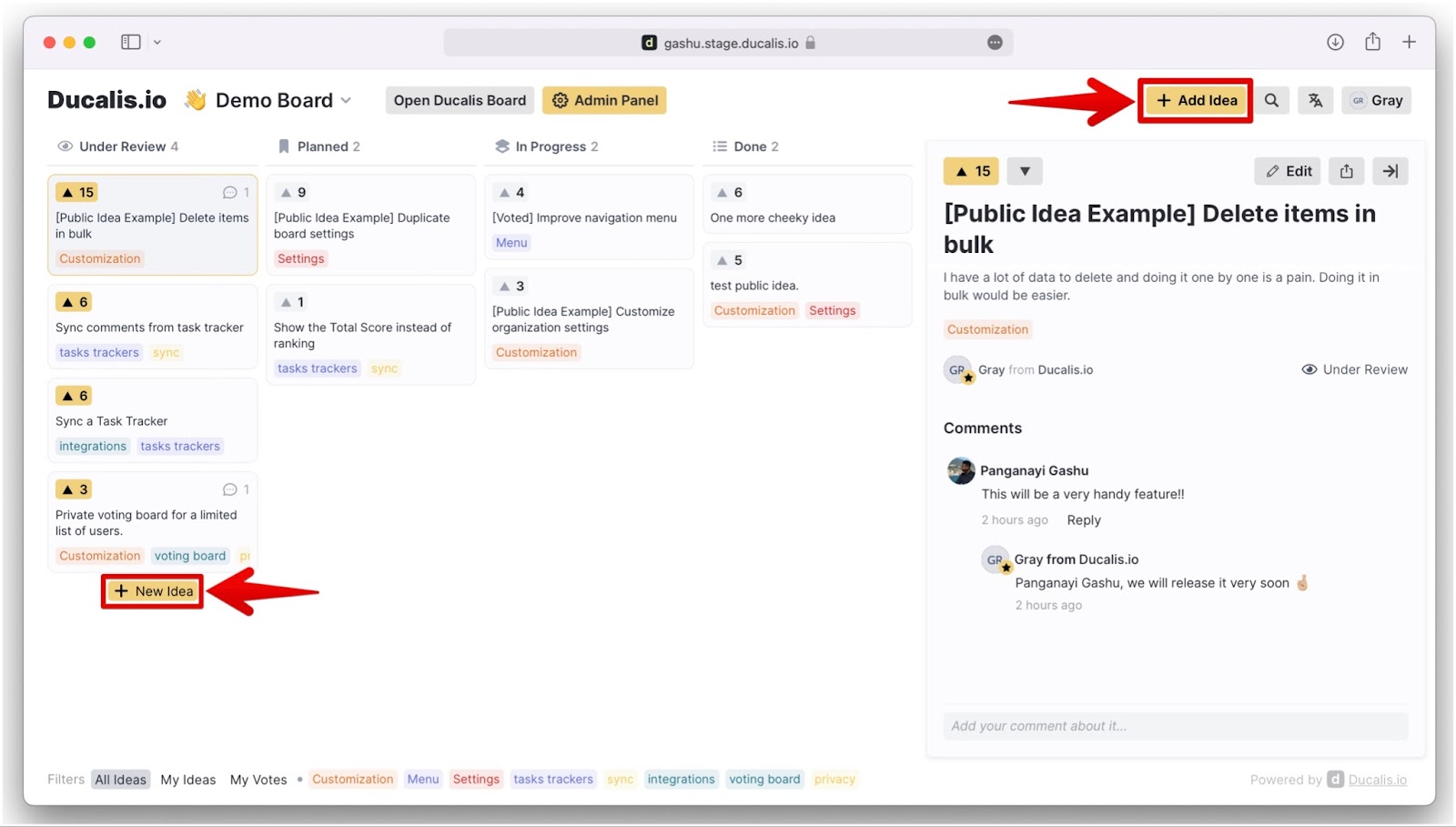
Task: Collapse the idea detail panel with the arrow icon
Action: (x=1390, y=171)
